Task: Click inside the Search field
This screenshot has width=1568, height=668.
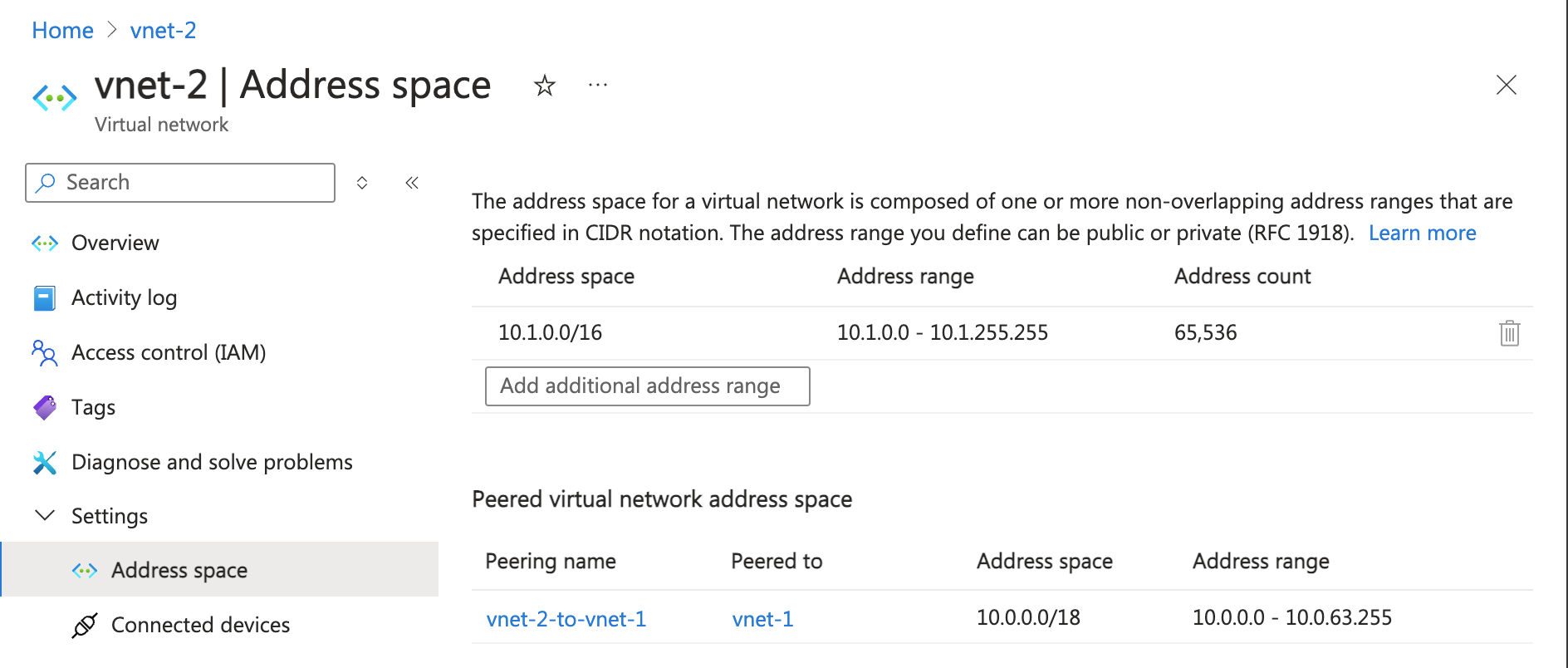Action: [x=191, y=182]
